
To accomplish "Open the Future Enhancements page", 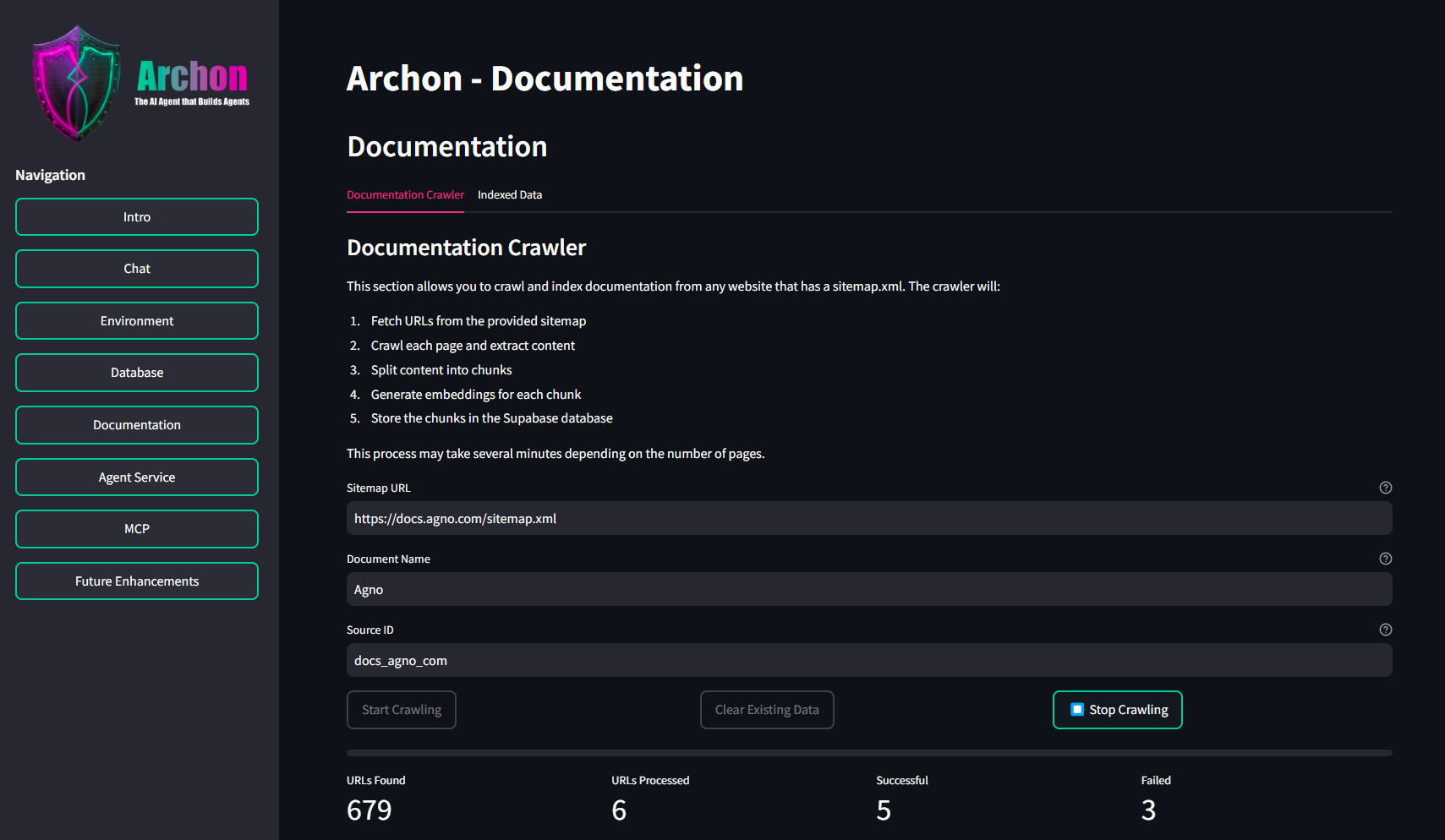I will (x=137, y=581).
